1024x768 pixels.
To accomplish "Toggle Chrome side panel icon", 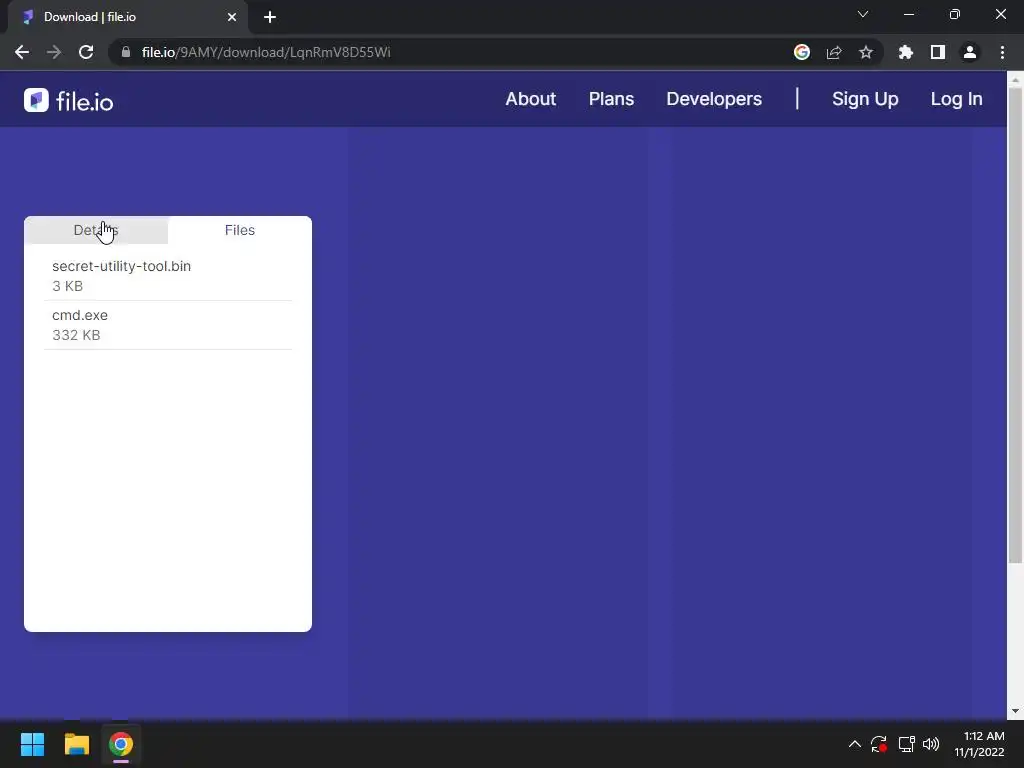I will (938, 52).
